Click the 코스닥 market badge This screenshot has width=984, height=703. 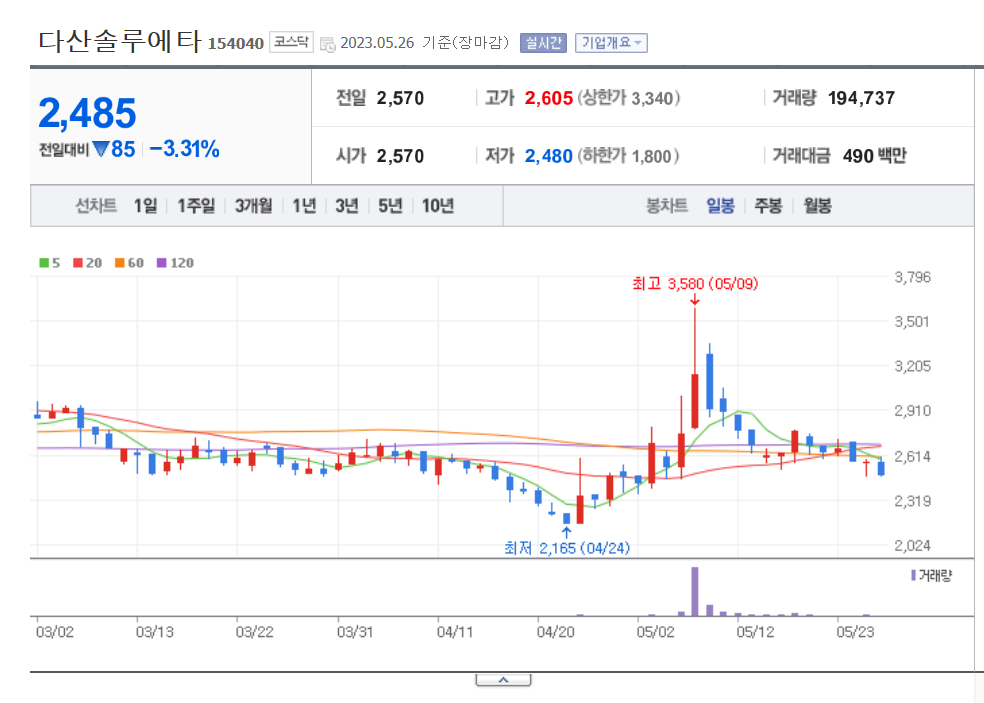[291, 42]
